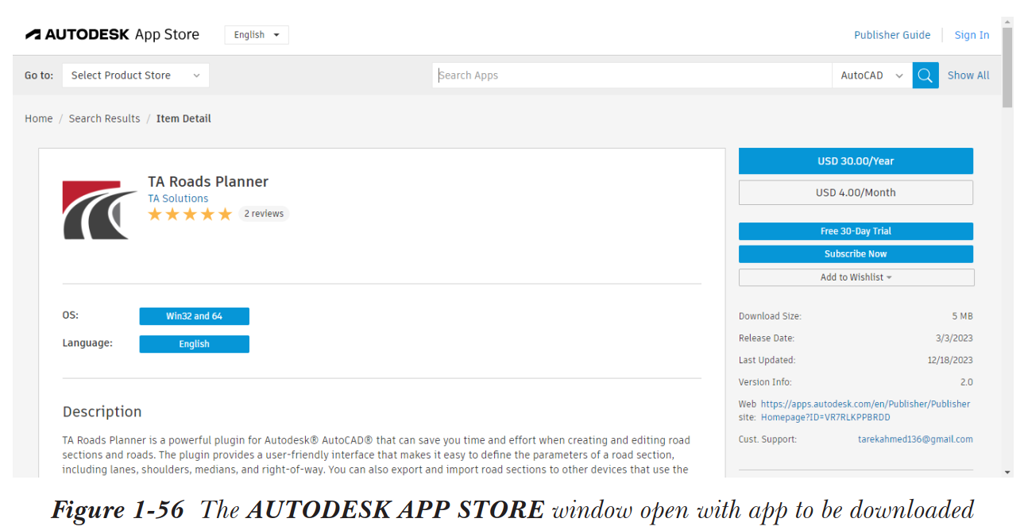Expand the Add to Wishlist dropdown

tap(856, 277)
